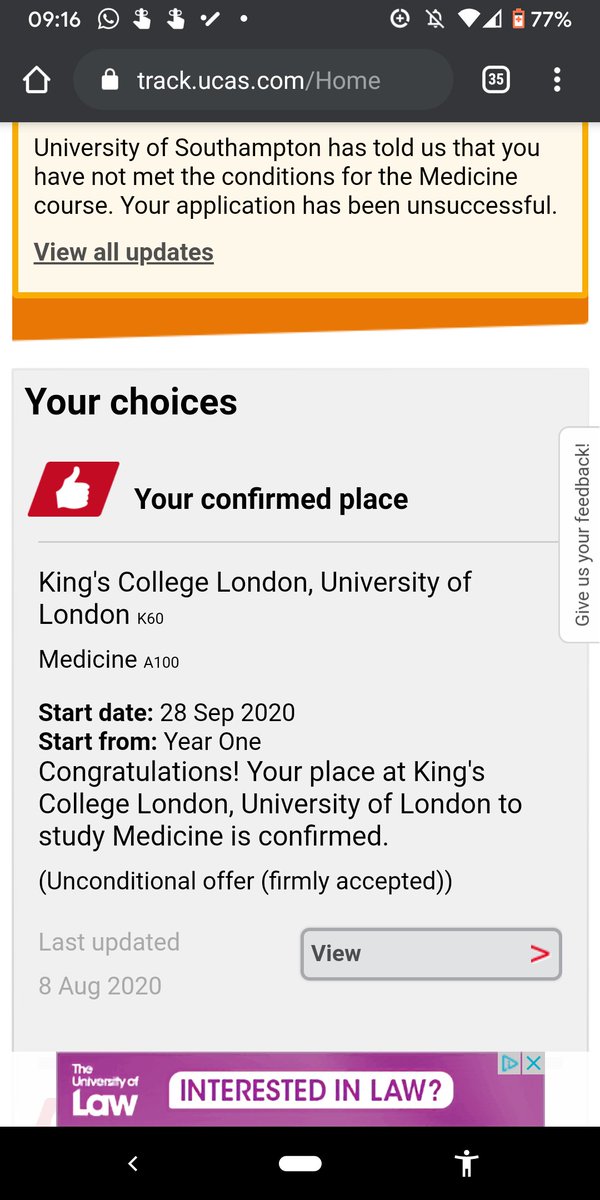Click the track.ucas.com address bar
The width and height of the screenshot is (600, 1200).
[260, 80]
